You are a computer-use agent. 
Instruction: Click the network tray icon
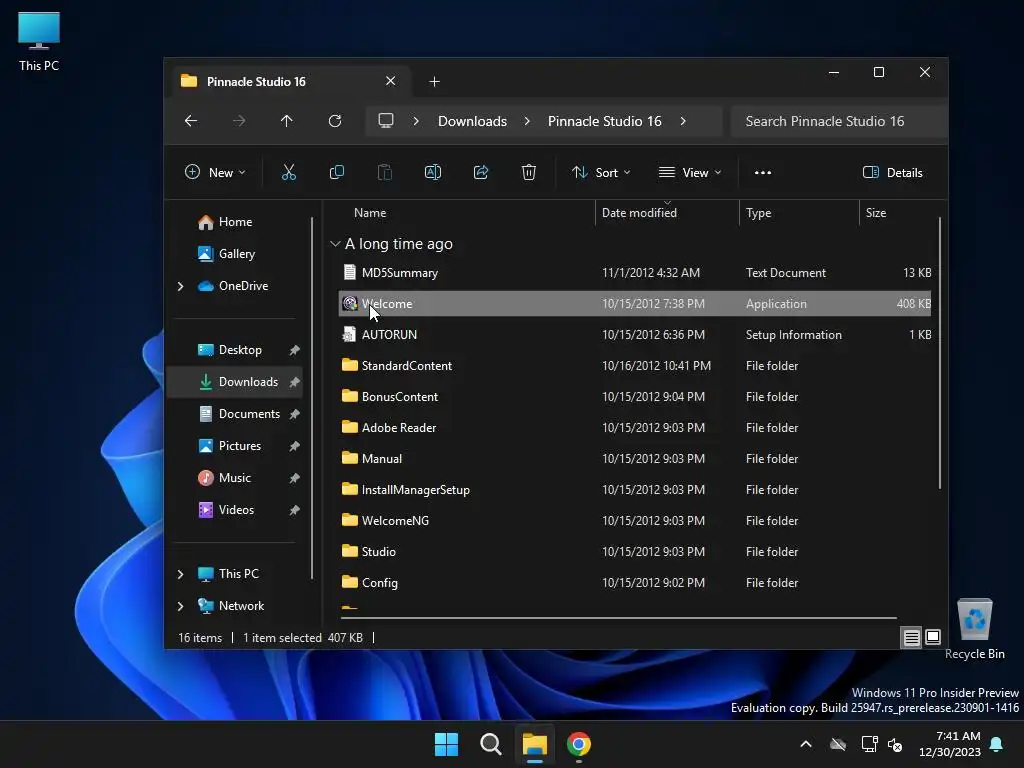[869, 744]
